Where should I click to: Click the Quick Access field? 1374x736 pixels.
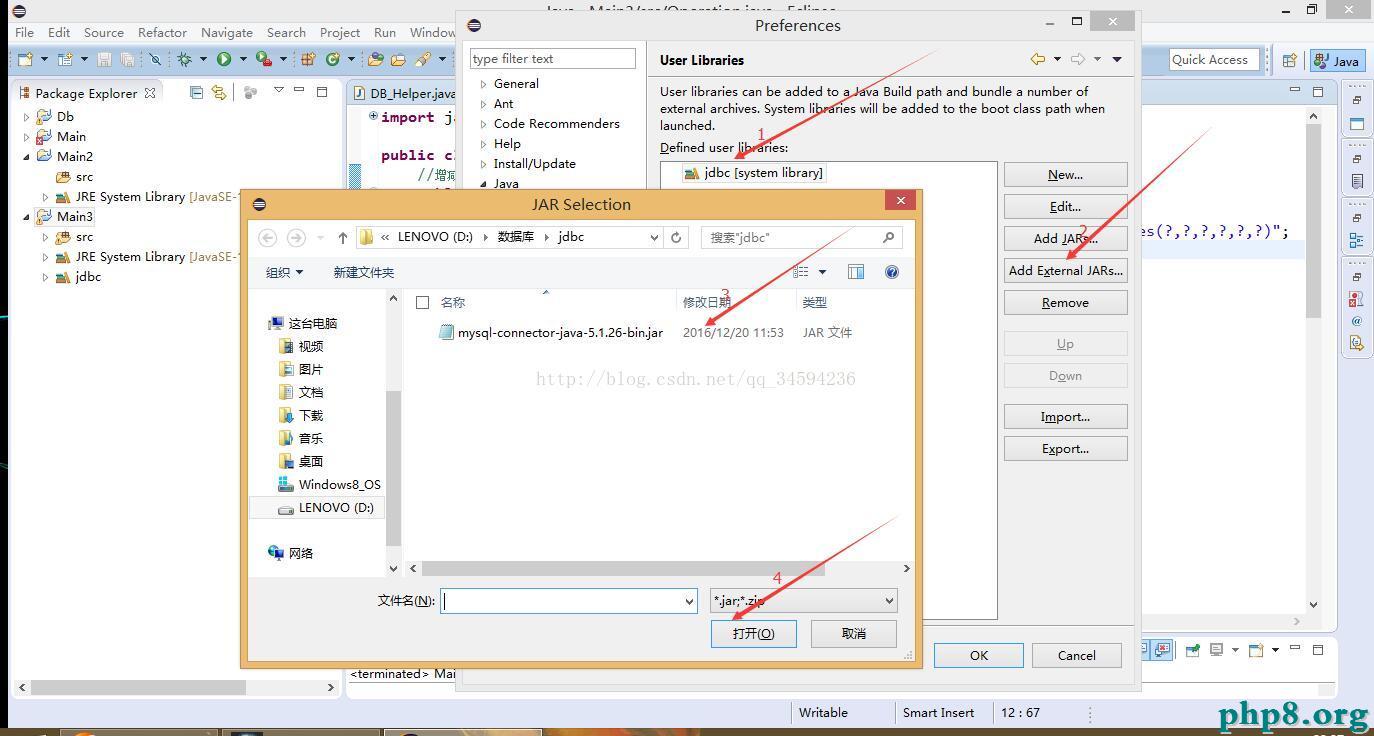[1213, 60]
